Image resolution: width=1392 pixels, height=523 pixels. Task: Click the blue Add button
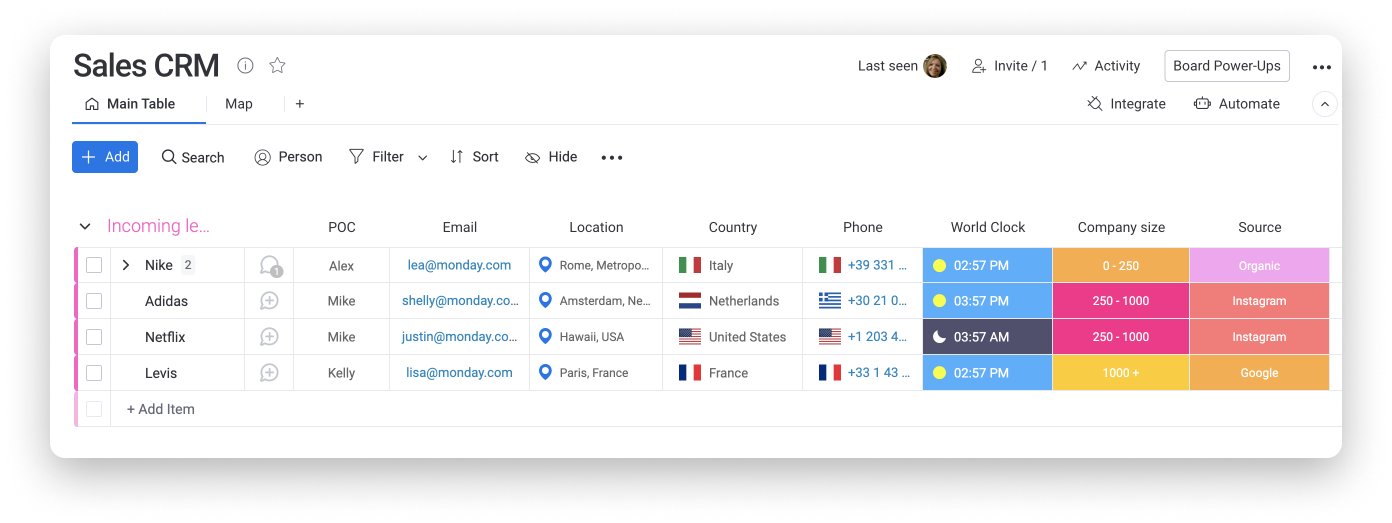[x=105, y=157]
